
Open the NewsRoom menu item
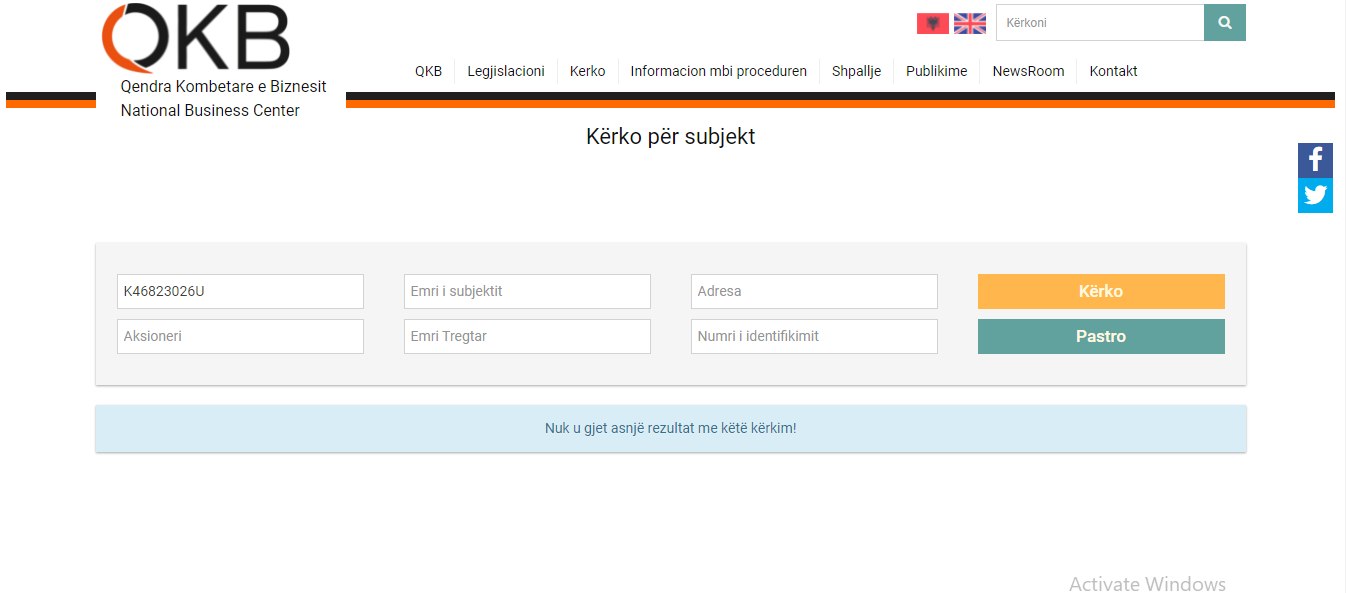coord(1028,71)
